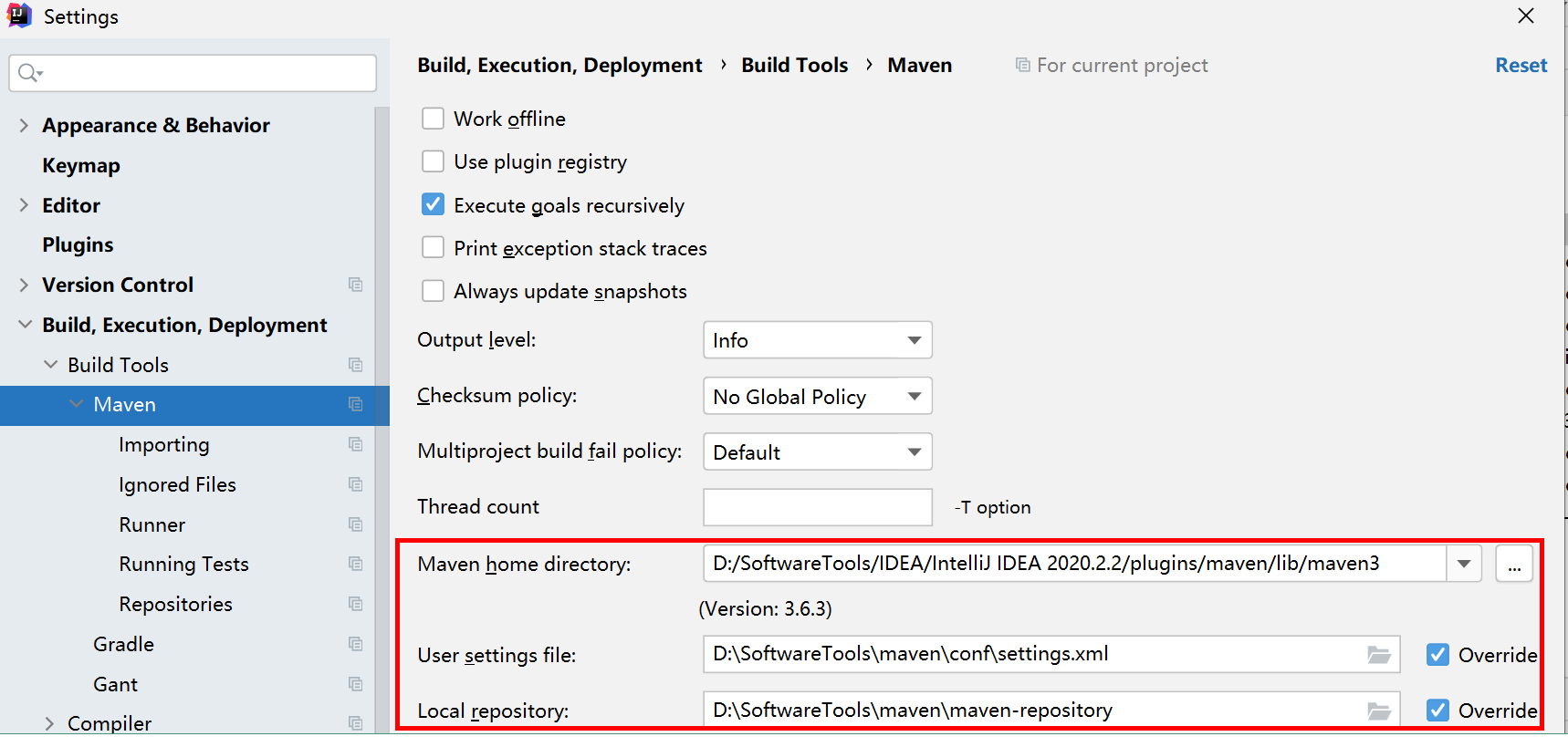
Task: Click the project-level icon beside Version Control
Action: pos(356,285)
